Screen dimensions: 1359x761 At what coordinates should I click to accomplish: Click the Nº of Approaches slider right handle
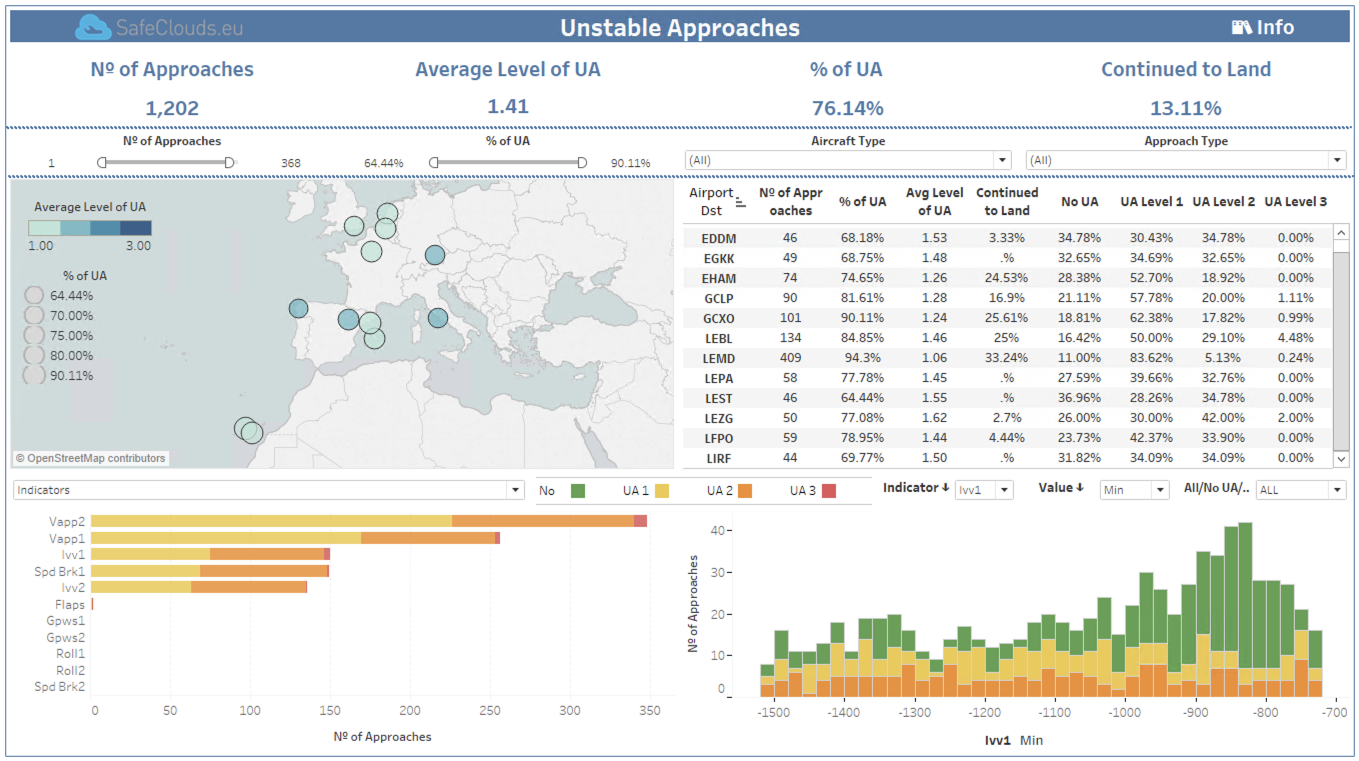[x=229, y=162]
